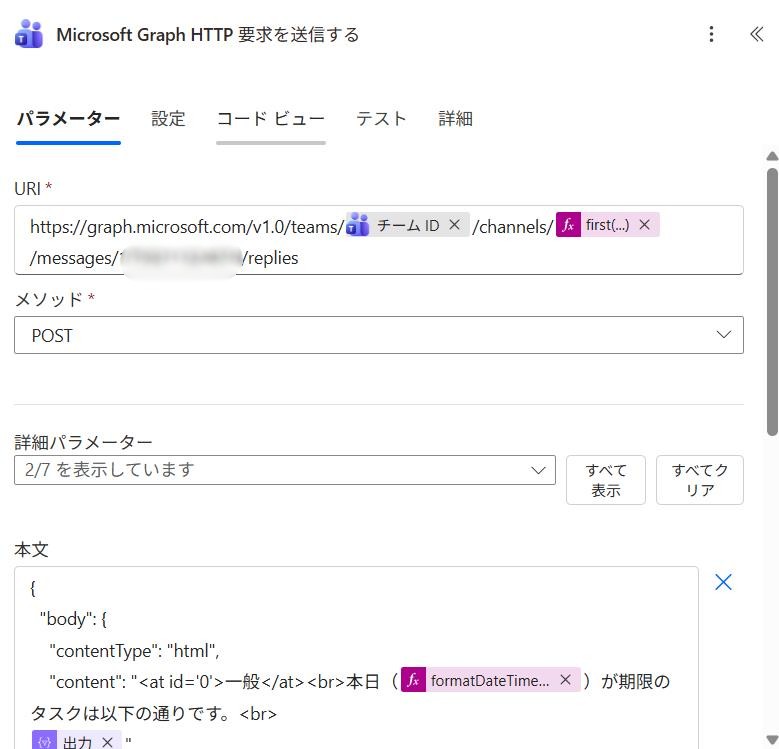Click the すべて表示 button

(605, 480)
